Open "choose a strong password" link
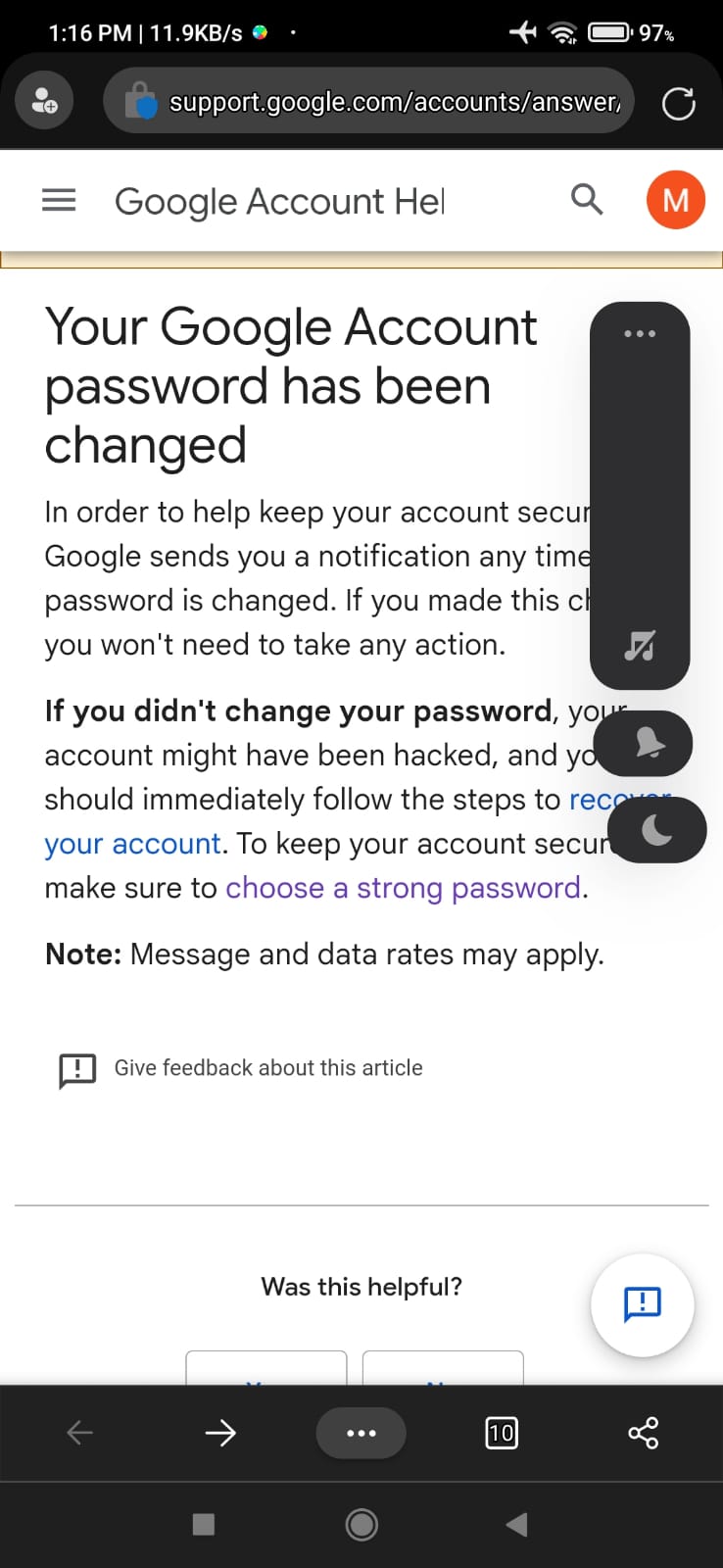Image resolution: width=723 pixels, height=1568 pixels. click(404, 888)
